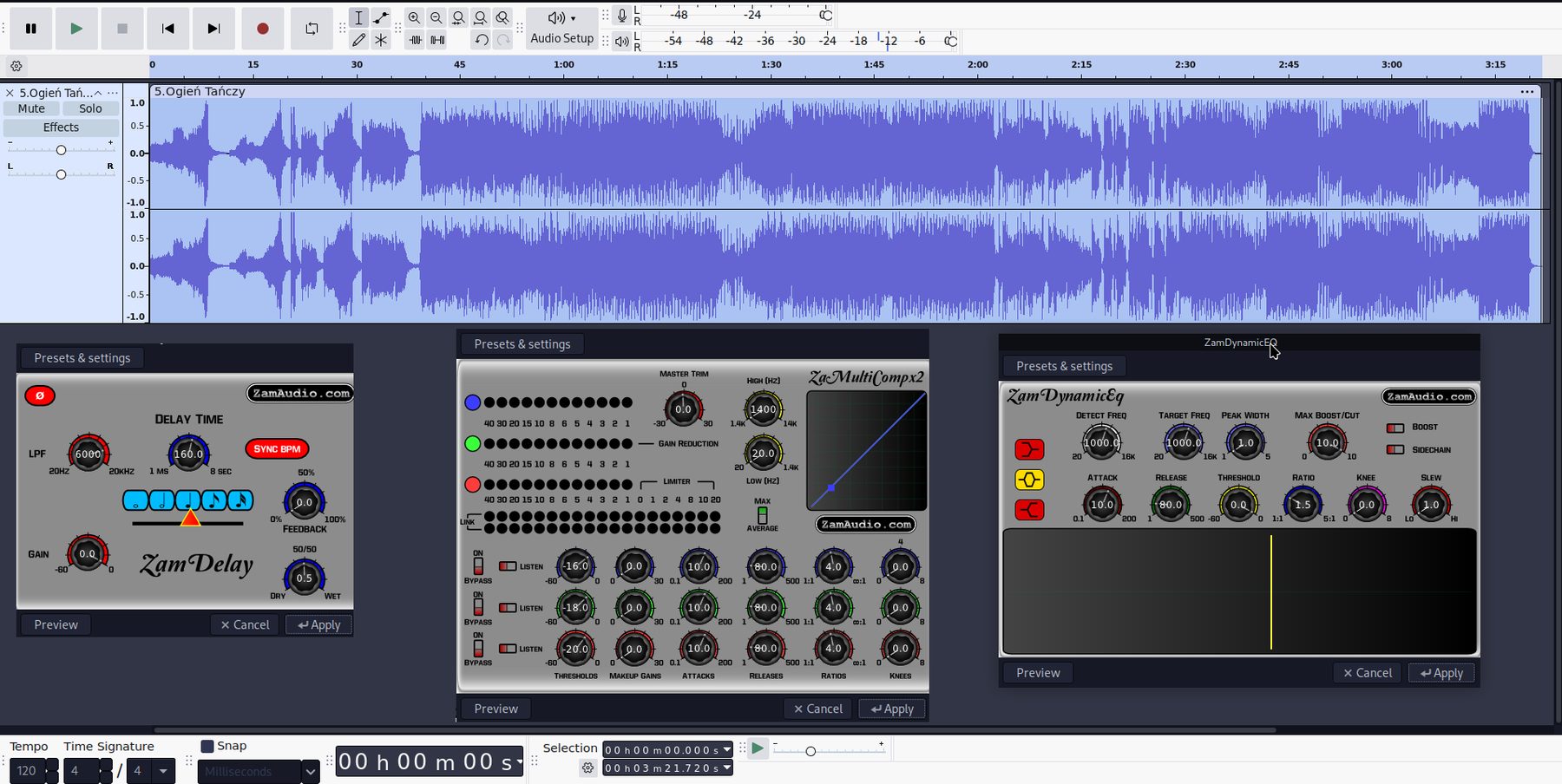
Task: Click the Zoom Out magnifier
Action: pyautogui.click(x=436, y=17)
